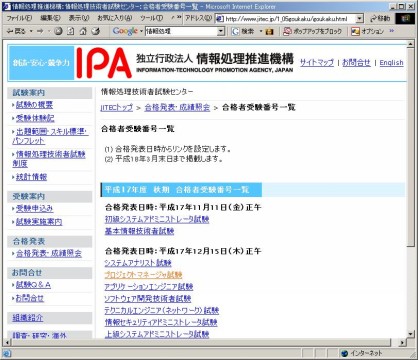Viewport: 418px width, 360px height.
Task: Open Google toolbar オプション options
Action: point(368,31)
